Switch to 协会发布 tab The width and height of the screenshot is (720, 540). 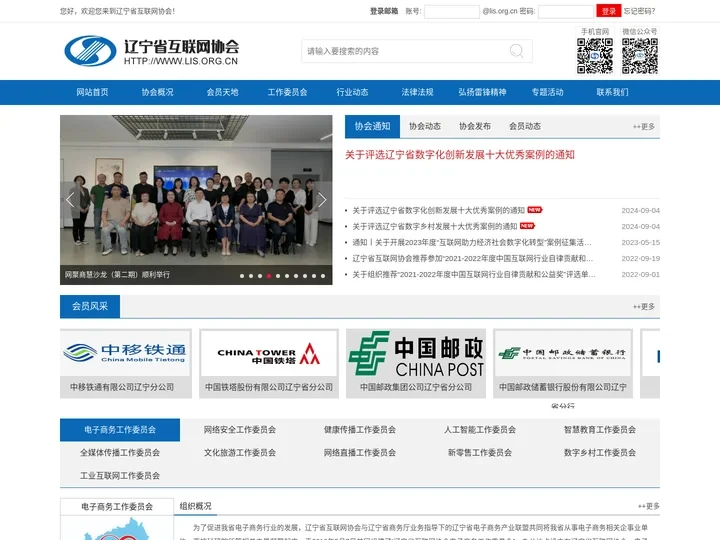[475, 126]
